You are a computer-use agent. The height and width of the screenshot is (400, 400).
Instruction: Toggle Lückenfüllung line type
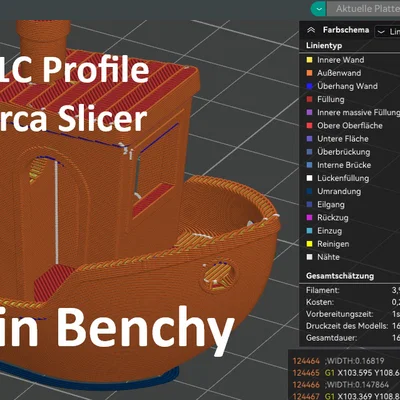point(343,178)
